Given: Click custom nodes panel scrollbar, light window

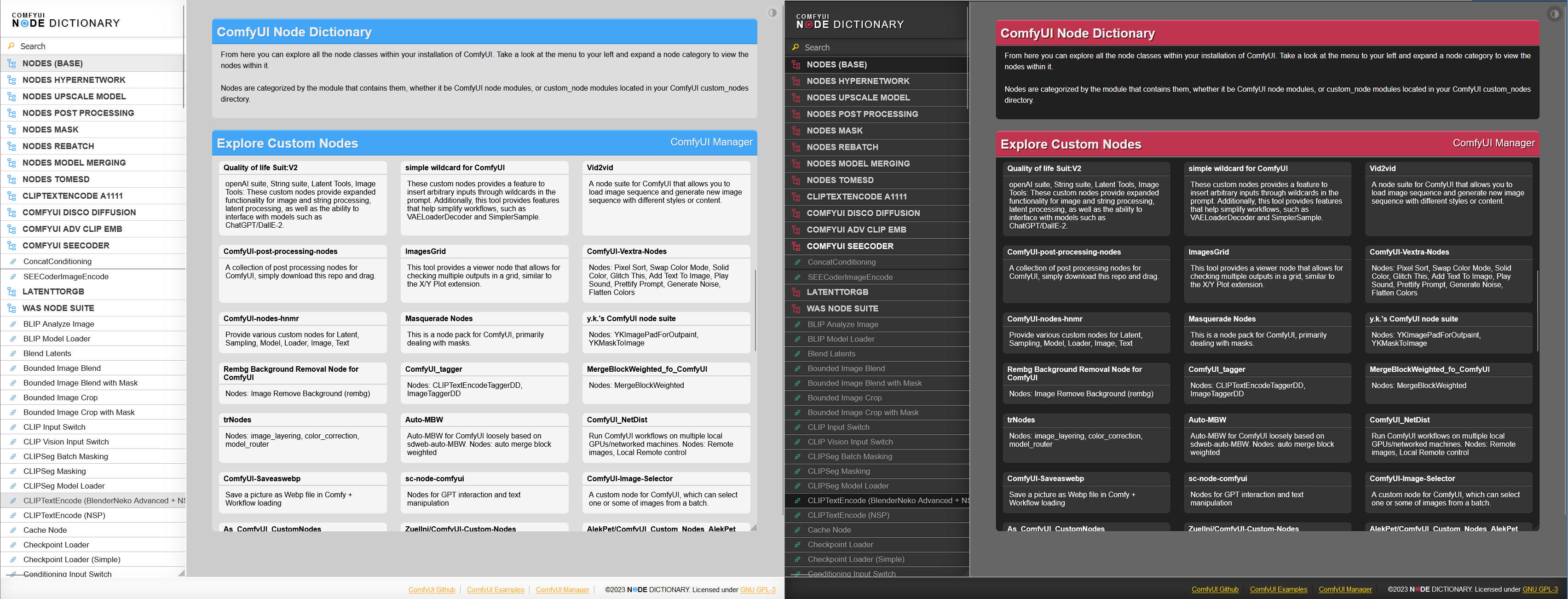Looking at the screenshot, I should (x=755, y=311).
